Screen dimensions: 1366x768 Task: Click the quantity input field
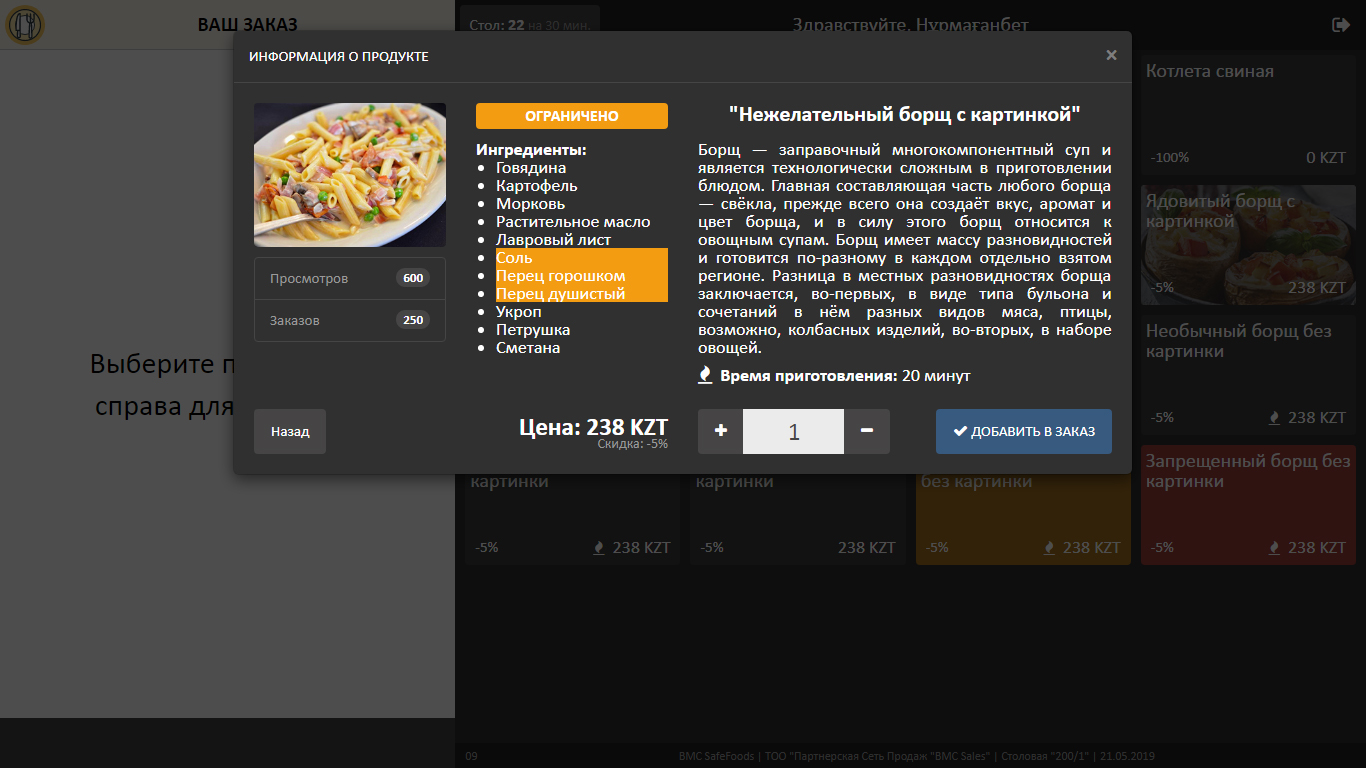tap(793, 431)
